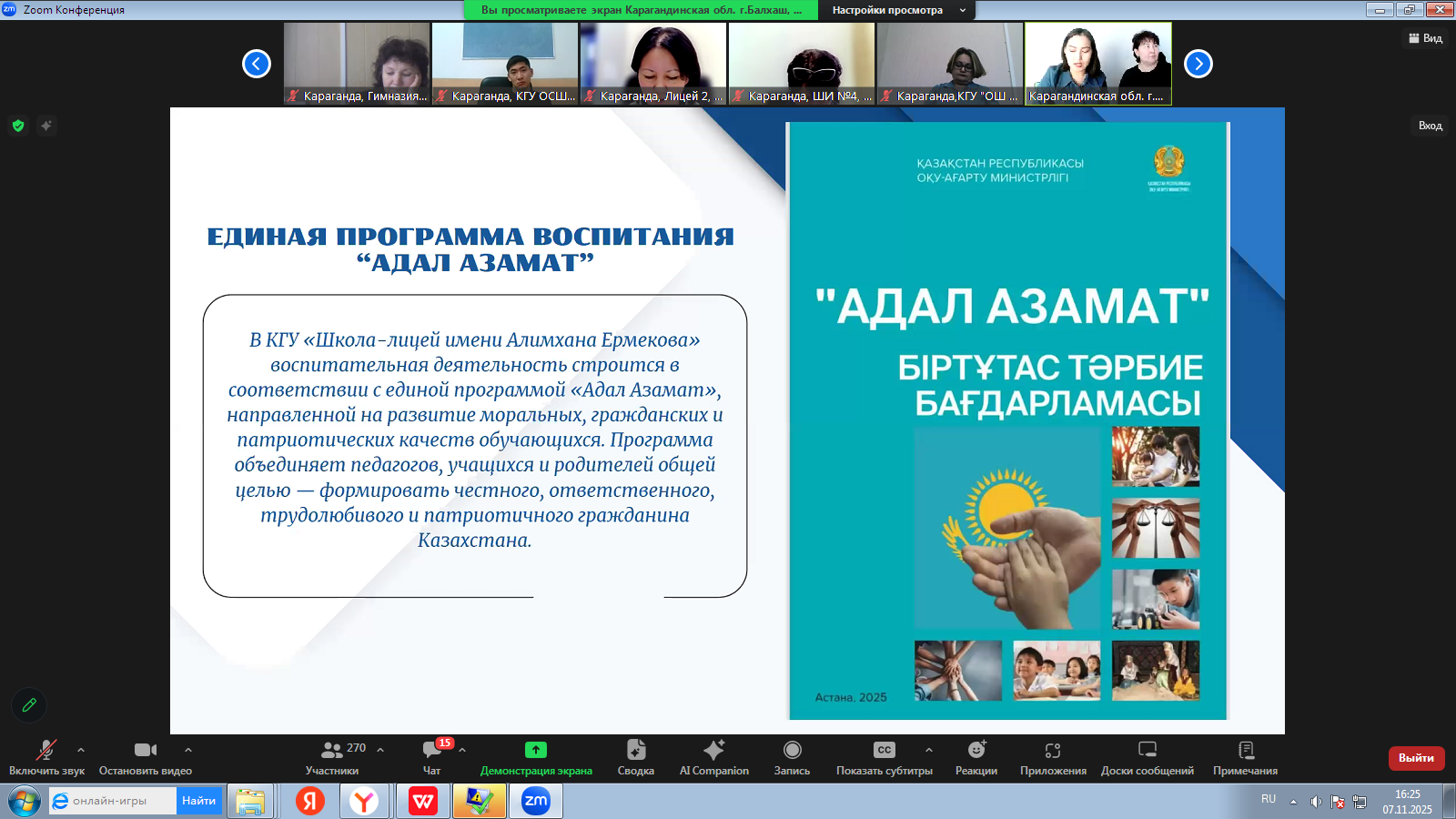
Task: Open the View (Вид) menu
Action: click(x=1426, y=38)
